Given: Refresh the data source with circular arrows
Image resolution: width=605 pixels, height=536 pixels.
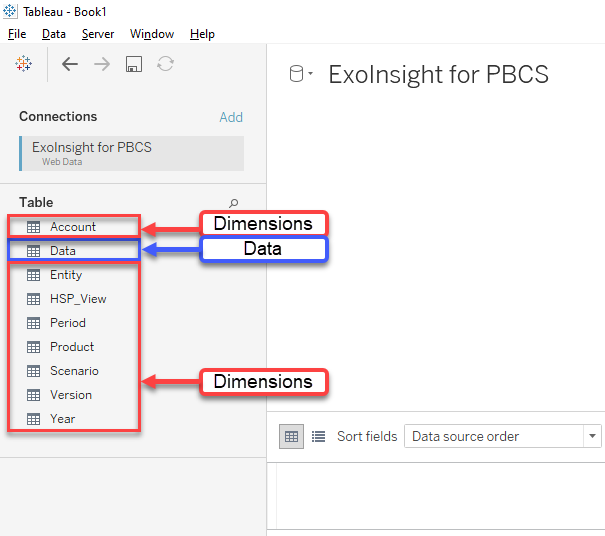Looking at the screenshot, I should tap(165, 64).
